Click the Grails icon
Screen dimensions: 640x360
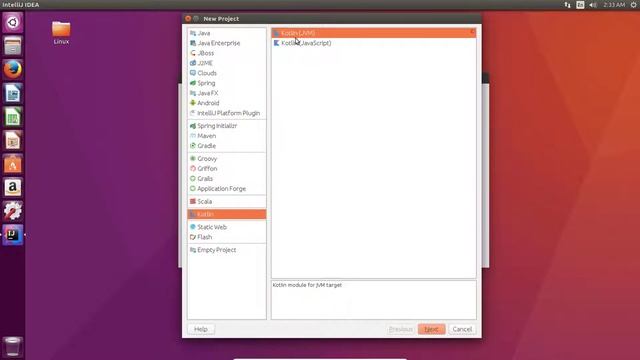193,178
